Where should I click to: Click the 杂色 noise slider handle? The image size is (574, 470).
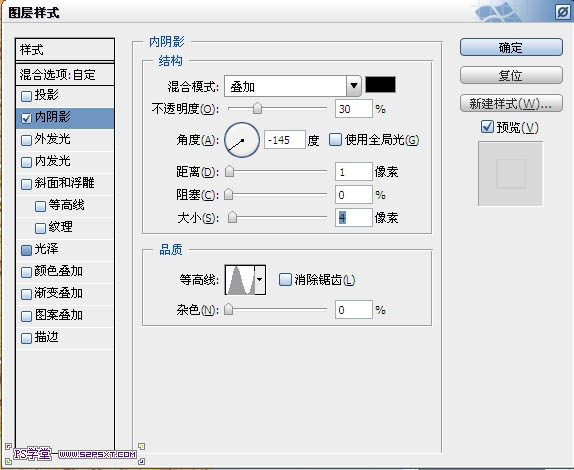(228, 309)
